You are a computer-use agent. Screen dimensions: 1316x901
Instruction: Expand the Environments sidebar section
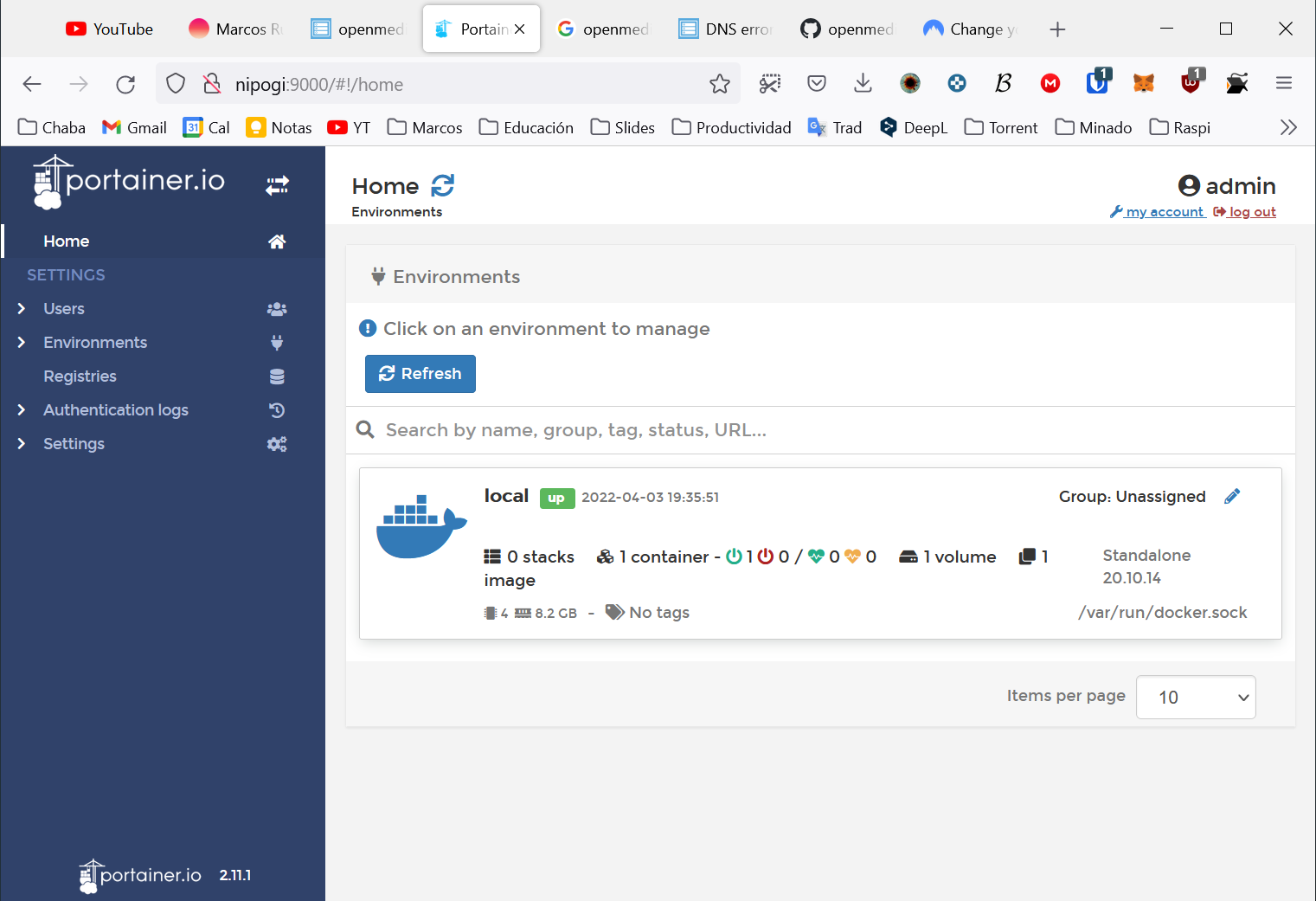coord(95,343)
